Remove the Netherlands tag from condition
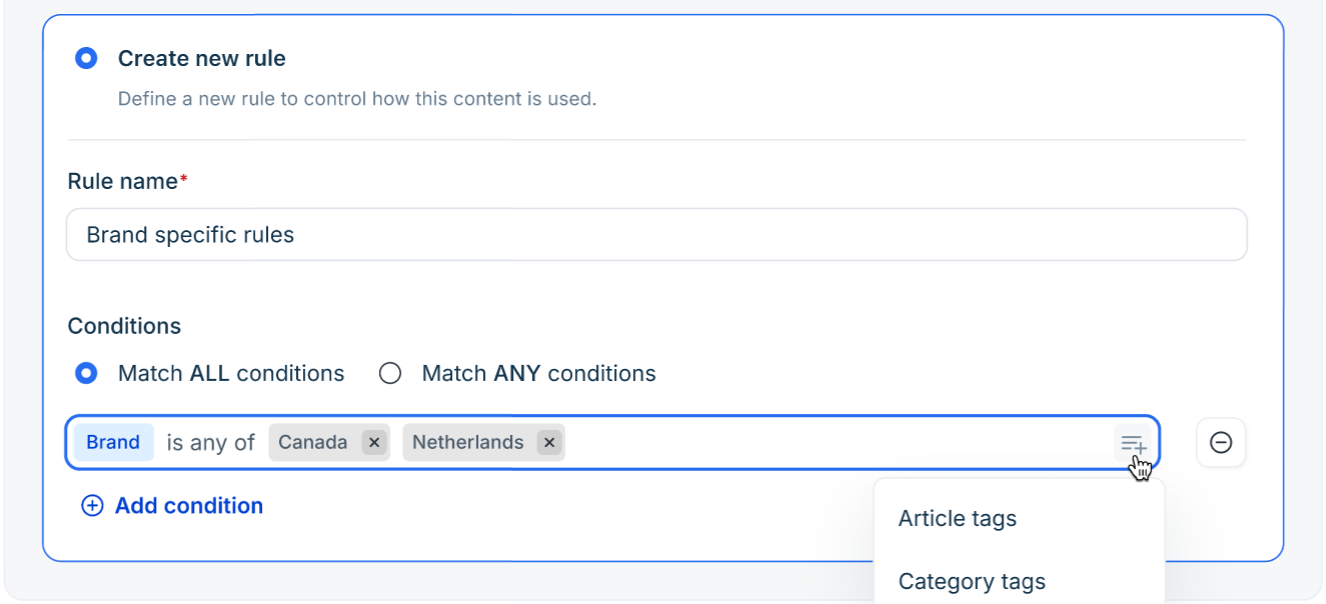 (549, 442)
